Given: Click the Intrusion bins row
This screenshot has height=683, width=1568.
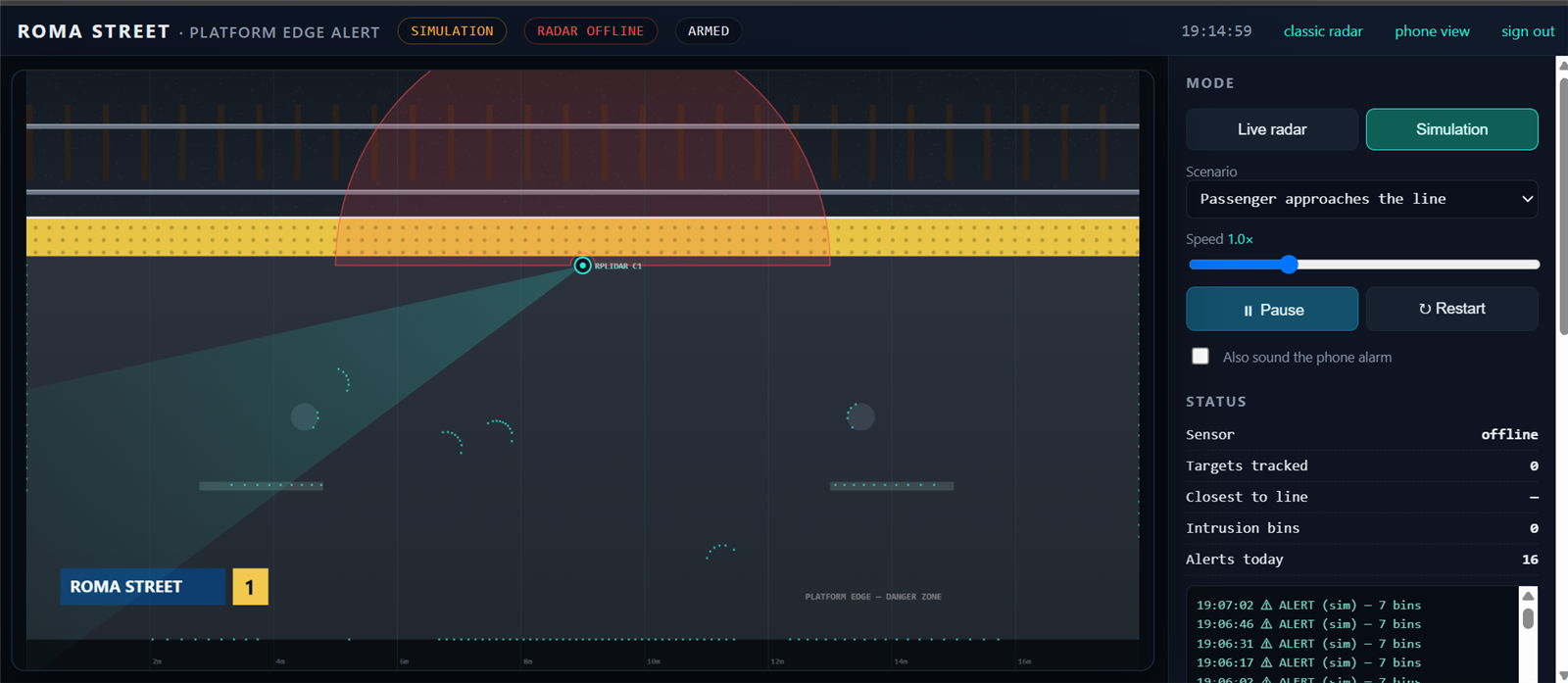Looking at the screenshot, I should pos(1361,528).
